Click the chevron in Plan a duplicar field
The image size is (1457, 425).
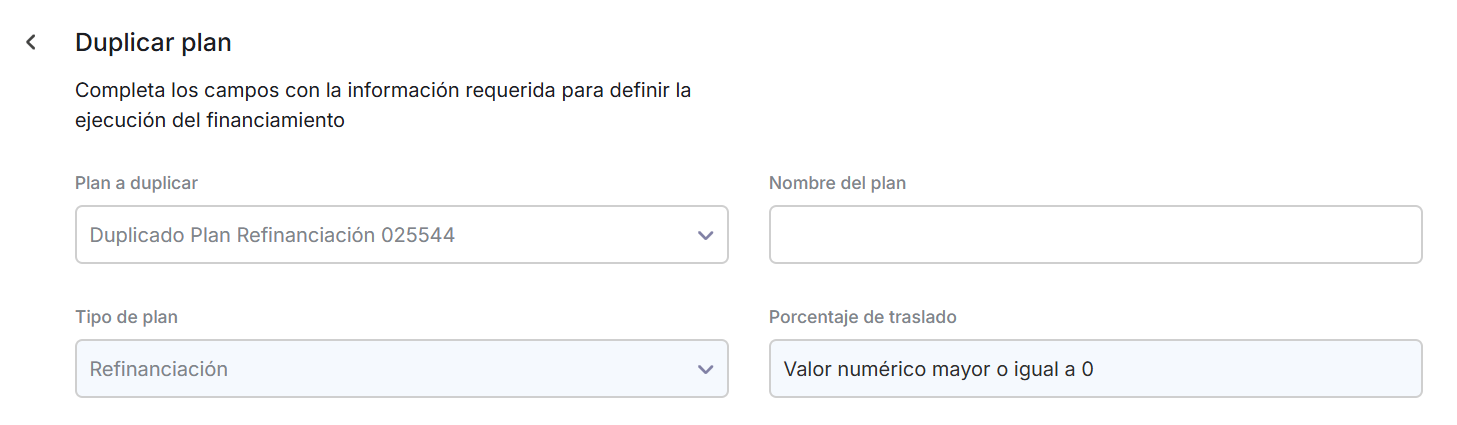[705, 236]
